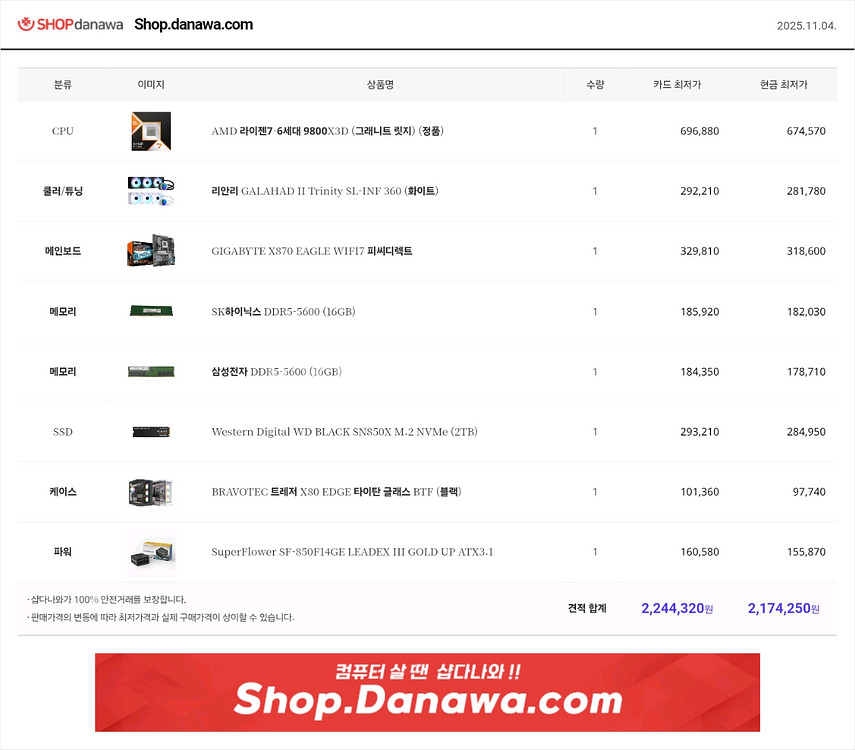The height and width of the screenshot is (750, 855).
Task: Open the GIGABYTE X870 EAGLE motherboard thumbnail
Action: point(150,251)
